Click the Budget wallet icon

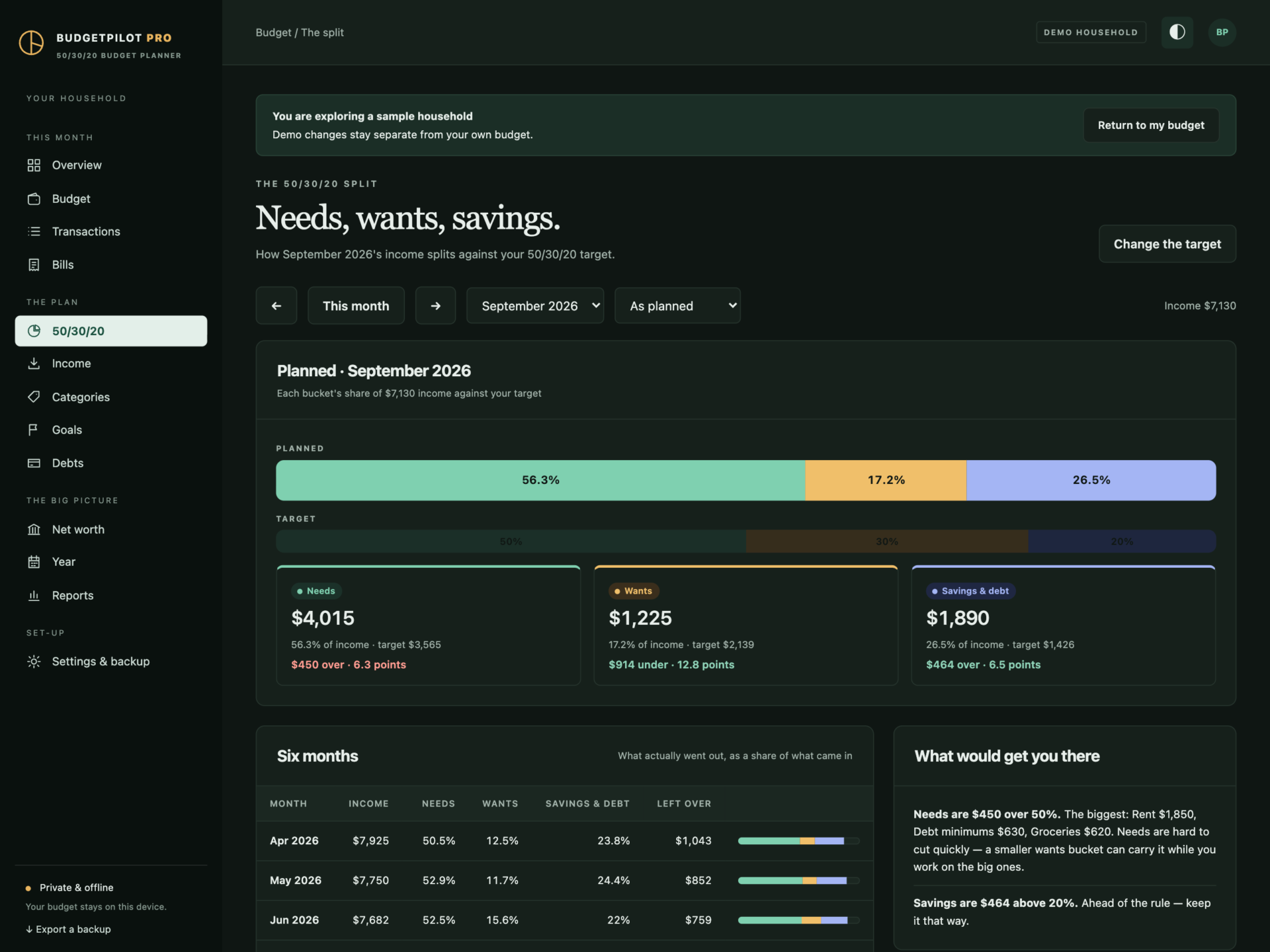coord(34,198)
